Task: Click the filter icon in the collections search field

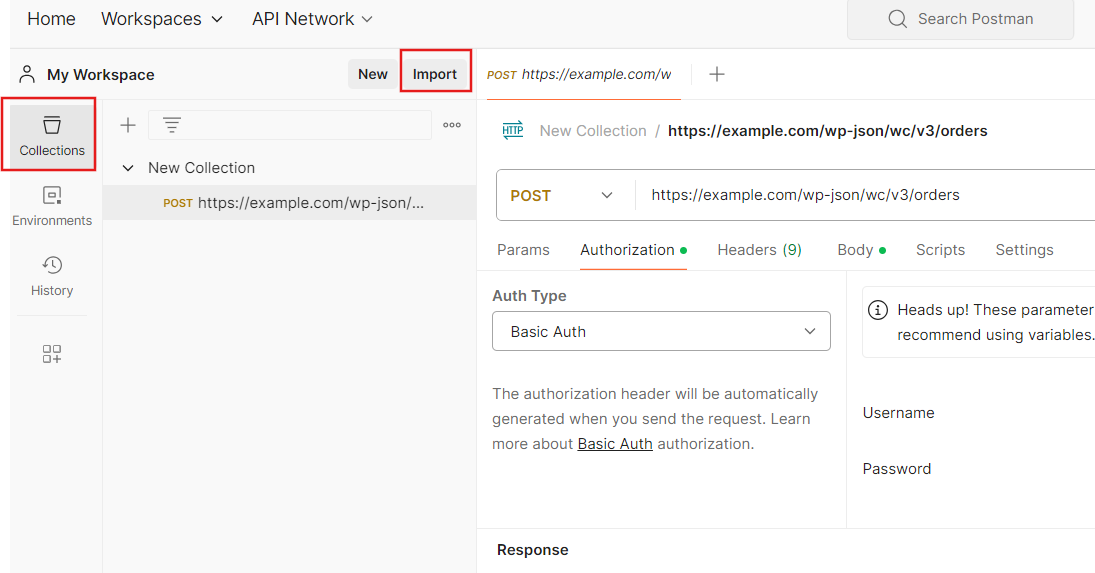Action: point(172,126)
